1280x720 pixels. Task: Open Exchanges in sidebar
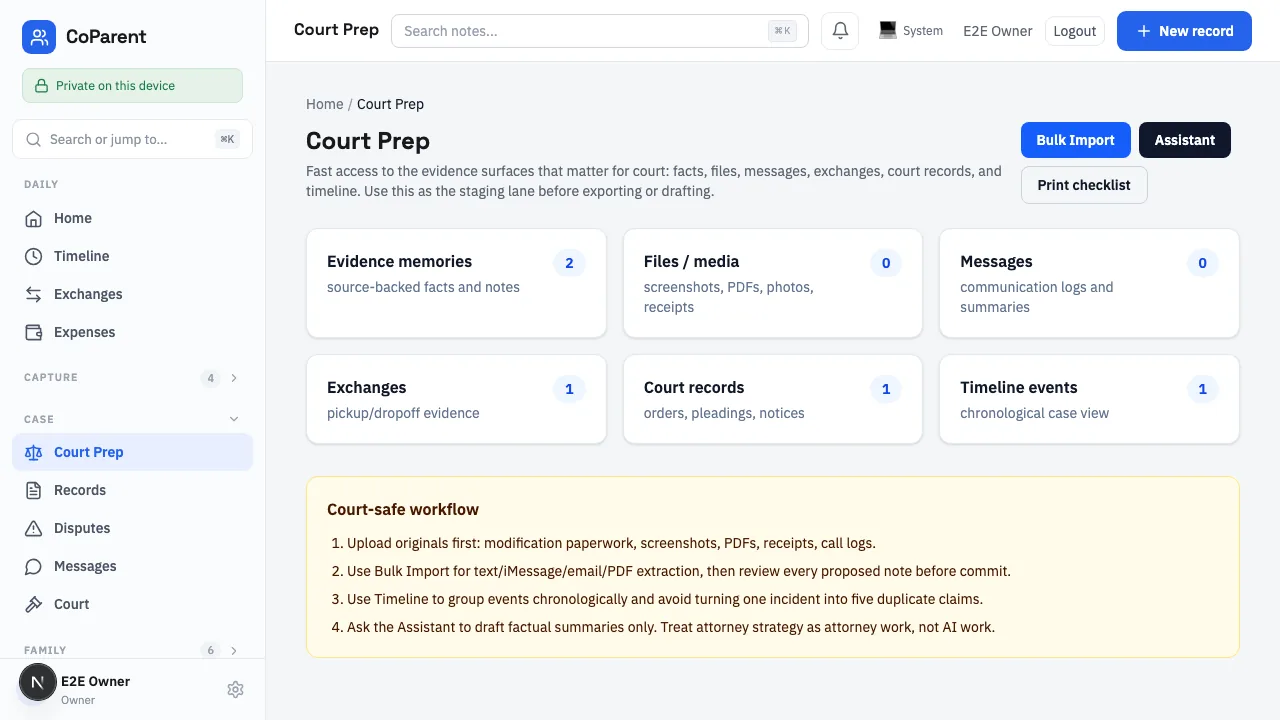click(x=132, y=294)
